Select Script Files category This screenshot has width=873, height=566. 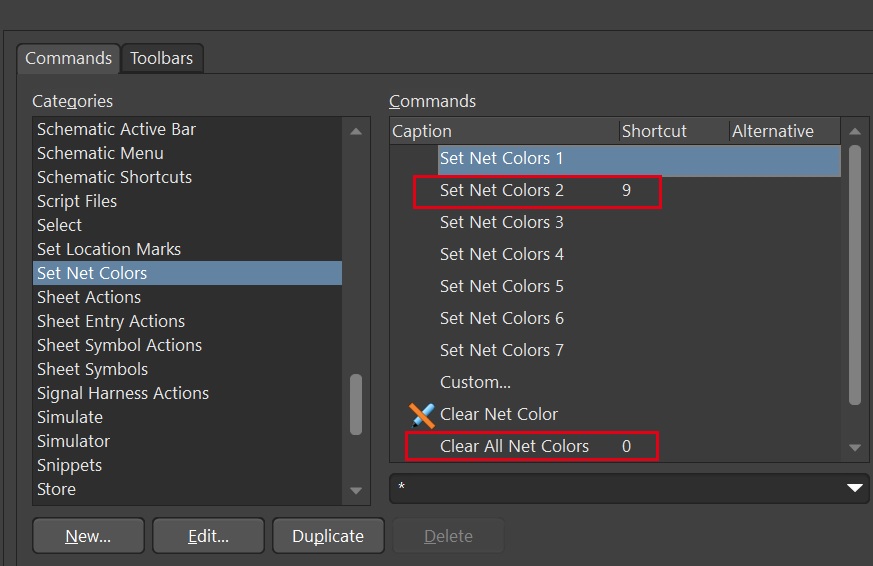pos(187,201)
